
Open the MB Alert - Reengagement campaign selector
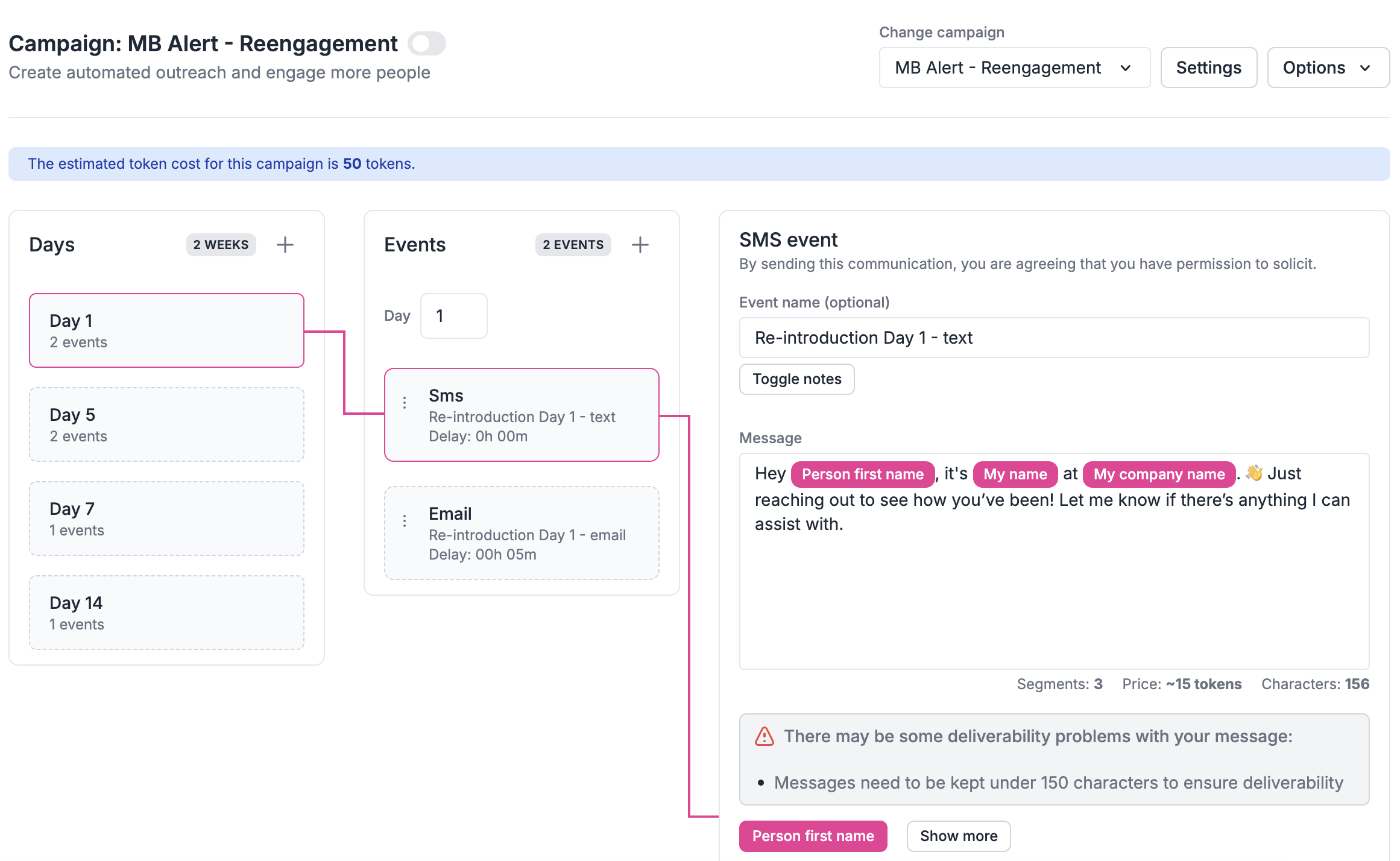[x=1014, y=67]
